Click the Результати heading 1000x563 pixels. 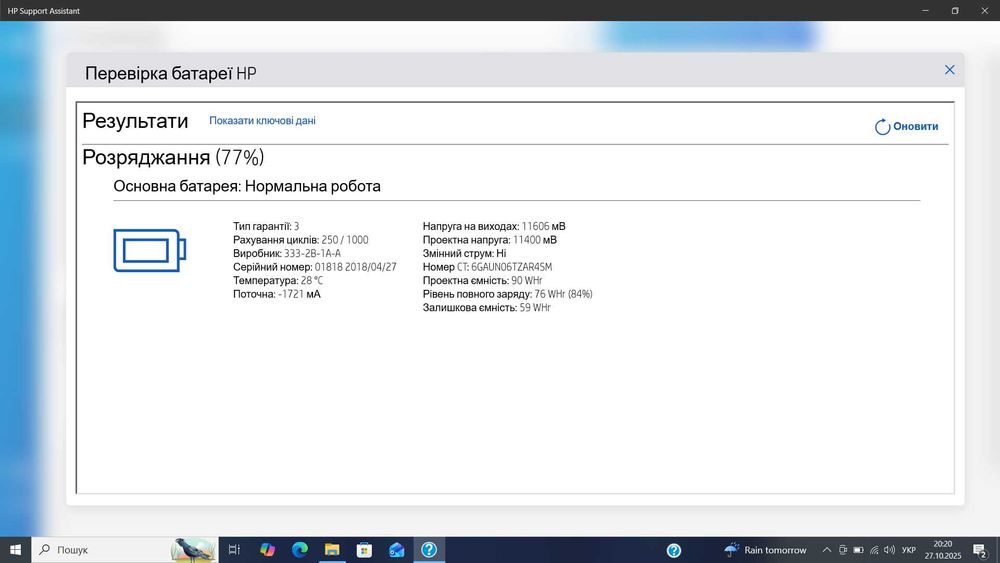135,121
